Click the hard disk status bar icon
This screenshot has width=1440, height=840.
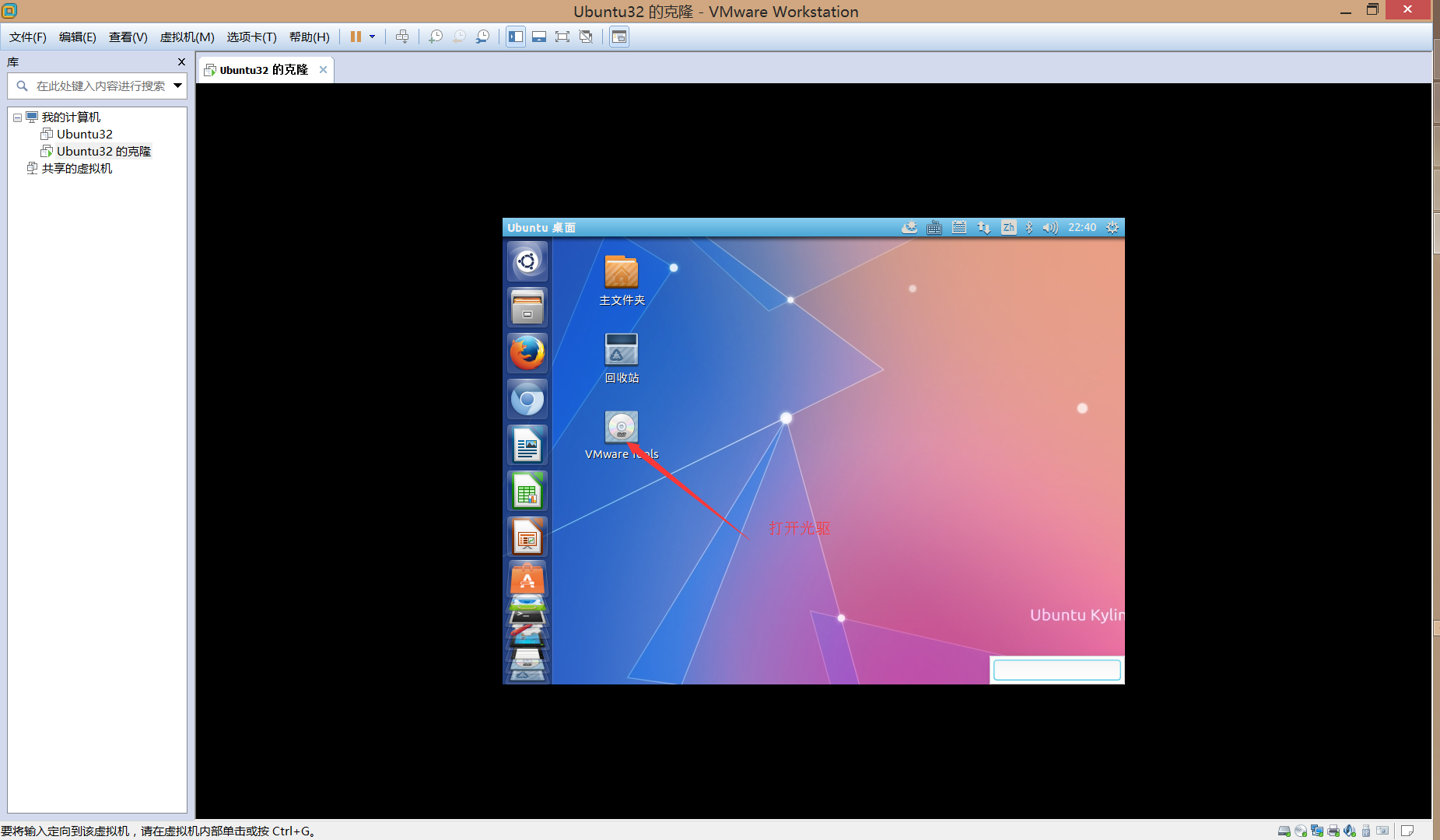tap(1284, 831)
